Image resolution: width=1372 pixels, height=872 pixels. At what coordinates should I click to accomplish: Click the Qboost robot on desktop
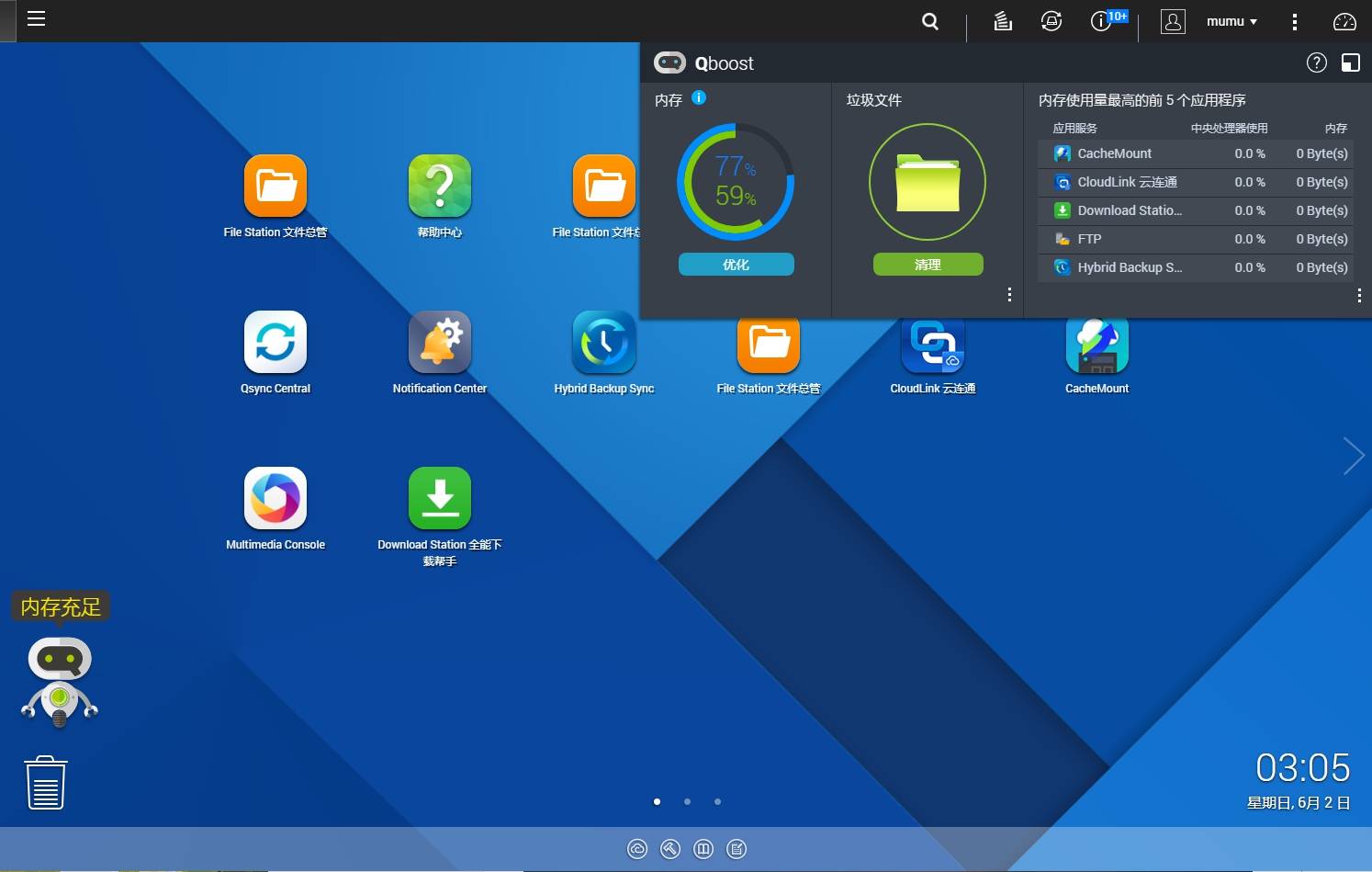tap(60, 683)
